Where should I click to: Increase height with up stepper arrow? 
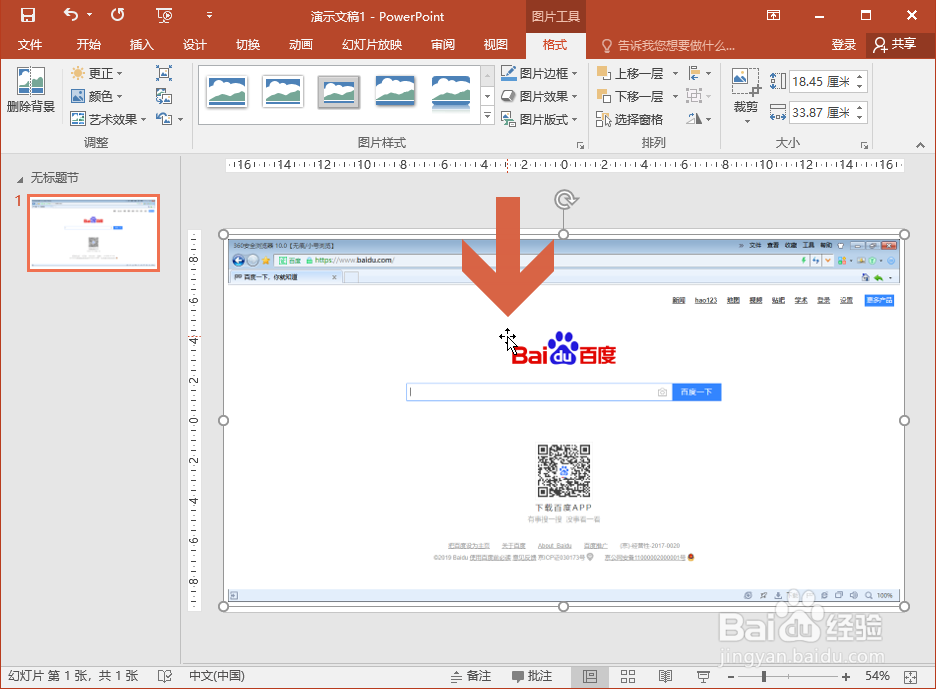[860, 76]
